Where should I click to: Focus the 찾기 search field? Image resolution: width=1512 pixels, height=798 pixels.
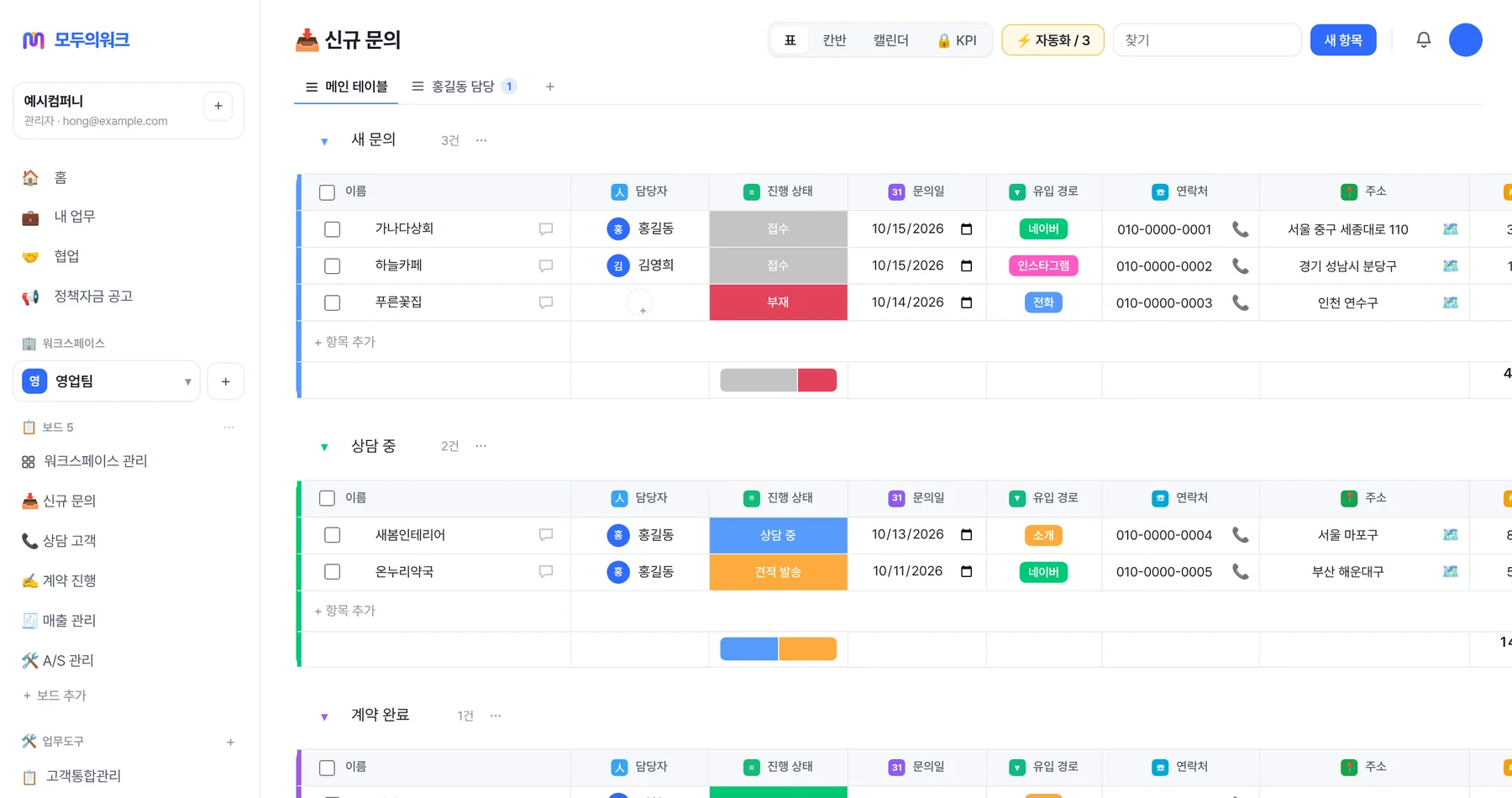click(1207, 39)
